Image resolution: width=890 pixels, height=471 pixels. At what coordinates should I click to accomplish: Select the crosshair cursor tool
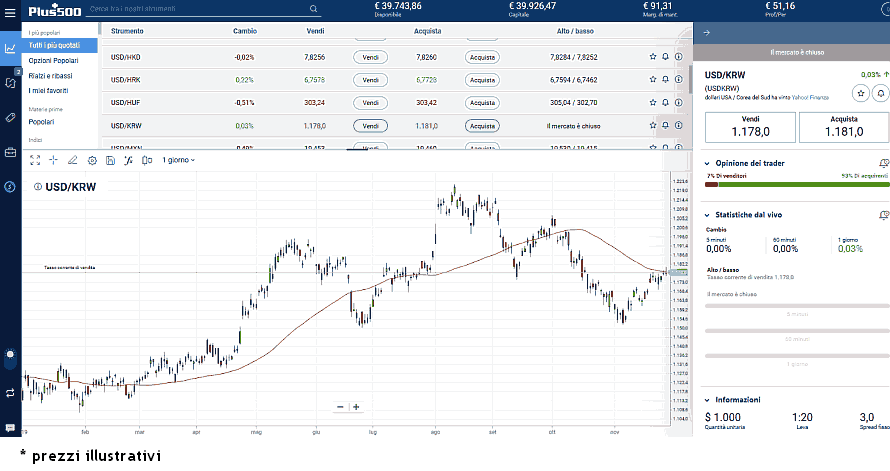pos(53,160)
